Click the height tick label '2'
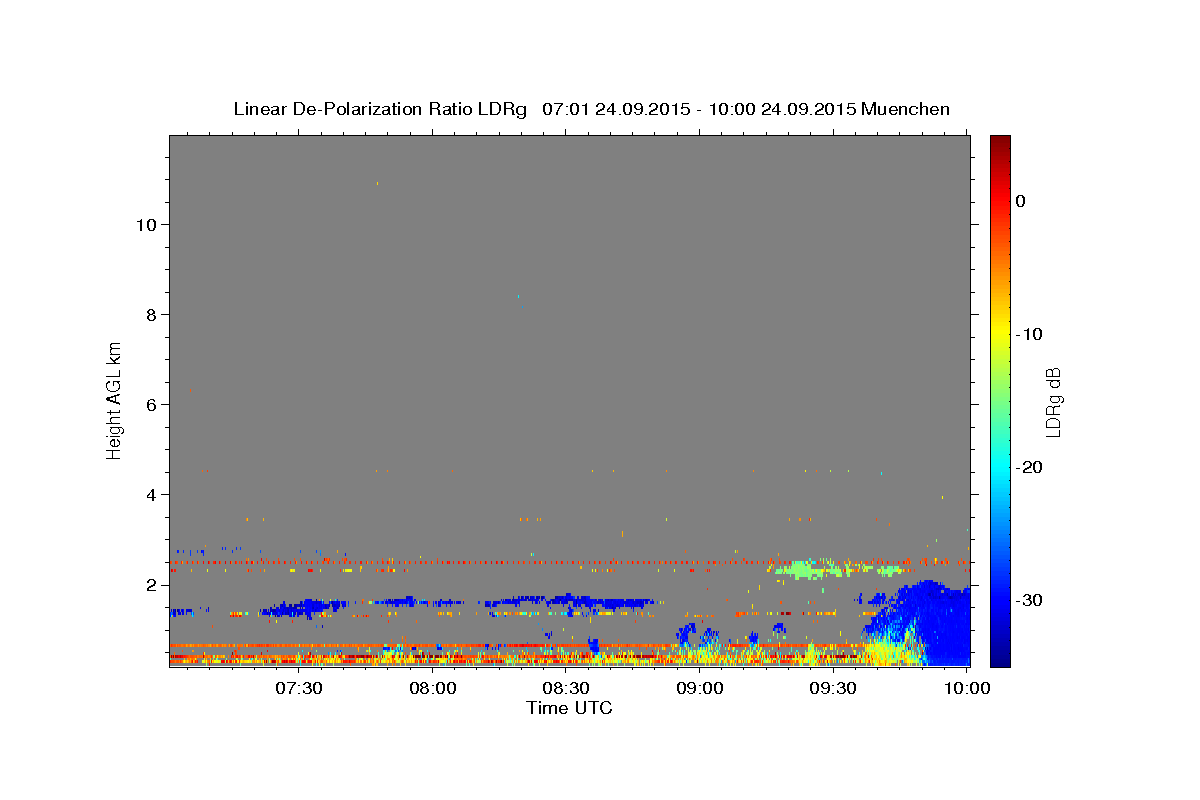The image size is (1200, 800). [x=150, y=584]
